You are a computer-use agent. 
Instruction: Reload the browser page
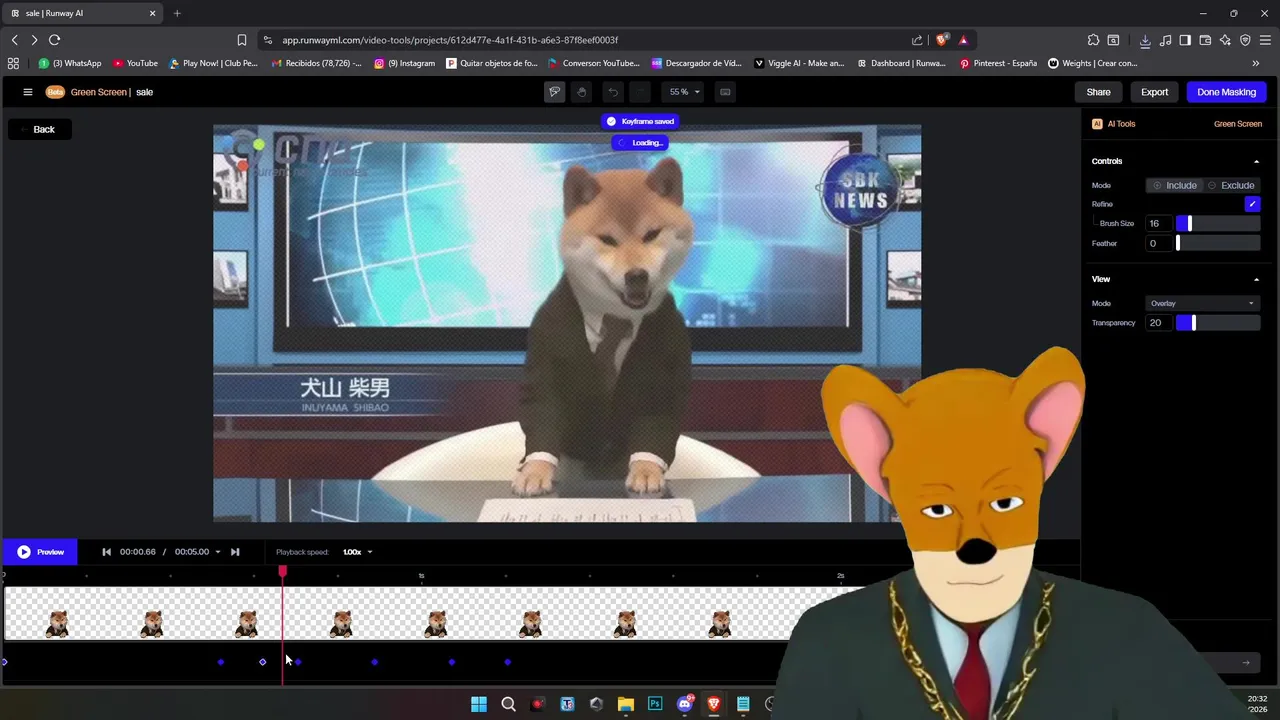(x=54, y=40)
